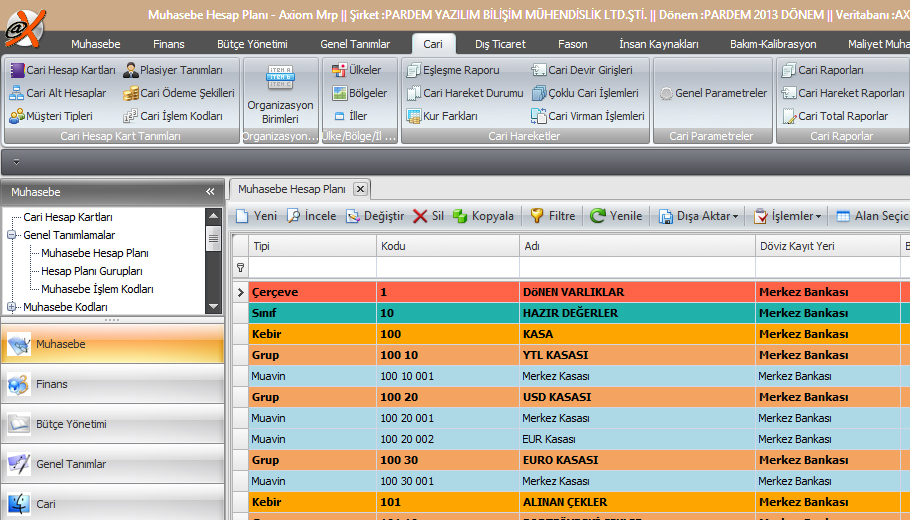Click the Yeni toolbar button
This screenshot has height=520, width=910.
click(x=256, y=216)
